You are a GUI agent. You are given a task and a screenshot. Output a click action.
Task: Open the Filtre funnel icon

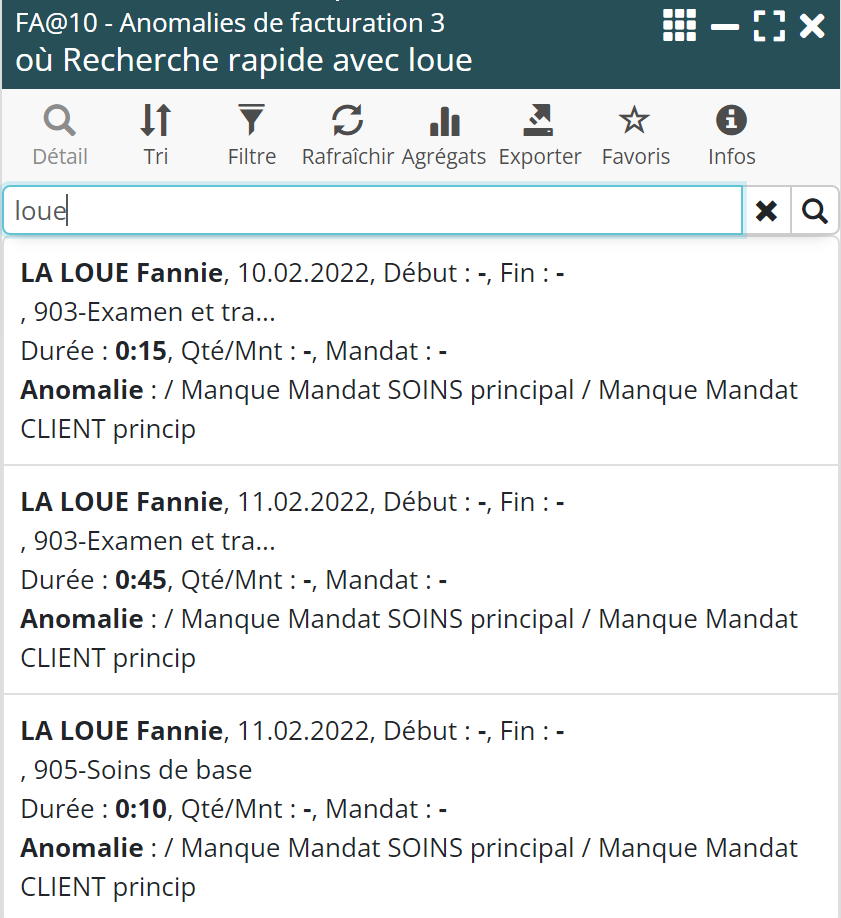click(x=251, y=135)
